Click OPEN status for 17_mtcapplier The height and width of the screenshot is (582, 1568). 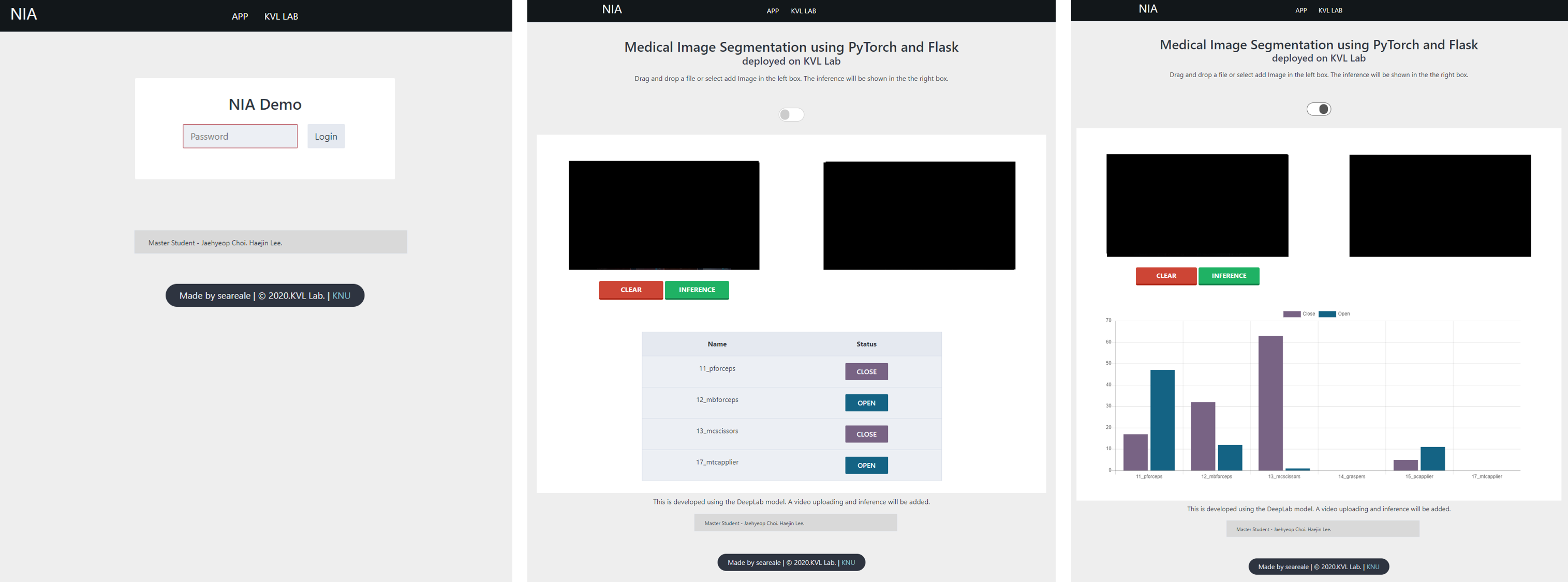click(866, 465)
